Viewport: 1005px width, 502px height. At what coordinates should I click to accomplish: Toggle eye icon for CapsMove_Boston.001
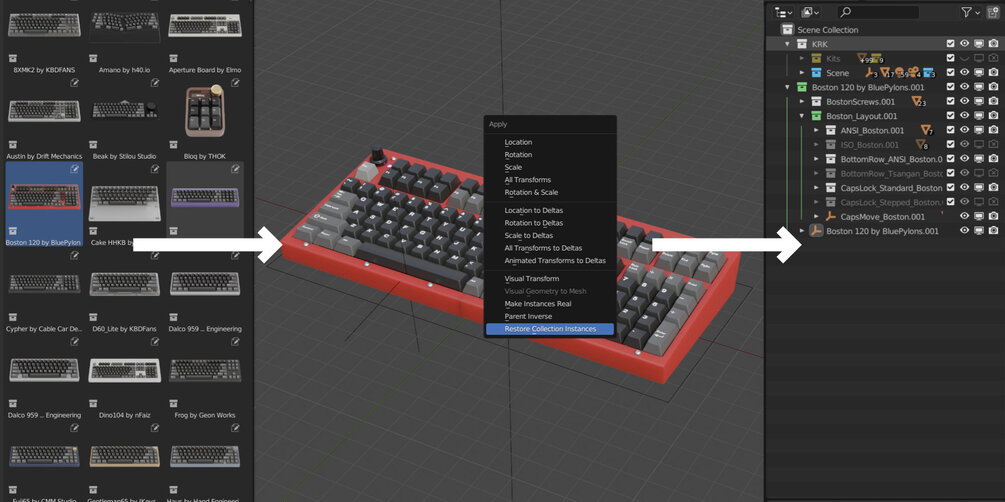[965, 217]
